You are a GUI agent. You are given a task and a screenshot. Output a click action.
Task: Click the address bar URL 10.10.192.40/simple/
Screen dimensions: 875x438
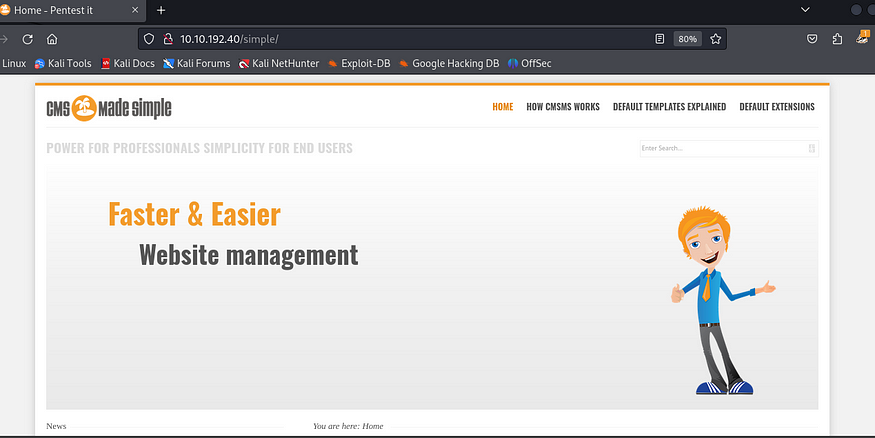pyautogui.click(x=229, y=39)
